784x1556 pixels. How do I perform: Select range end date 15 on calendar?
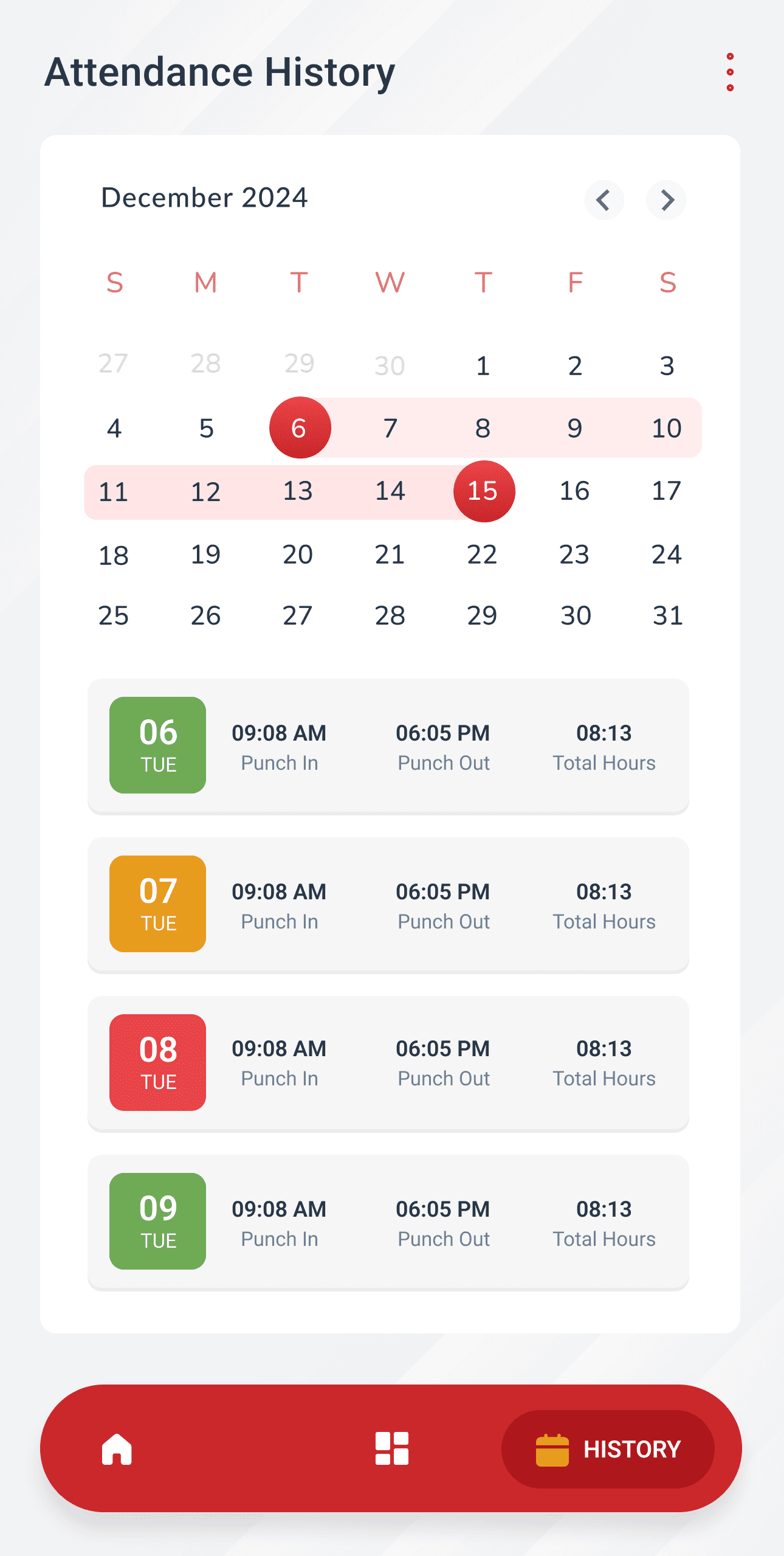click(x=484, y=491)
